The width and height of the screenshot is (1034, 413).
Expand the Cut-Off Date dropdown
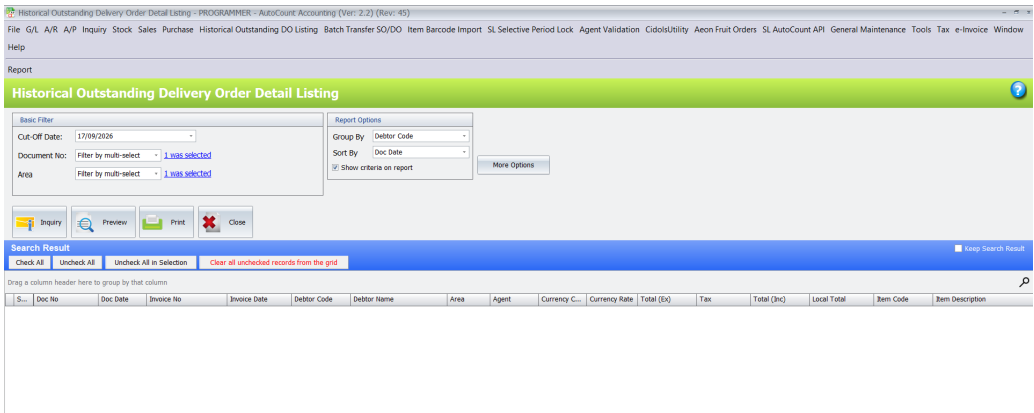click(x=191, y=136)
